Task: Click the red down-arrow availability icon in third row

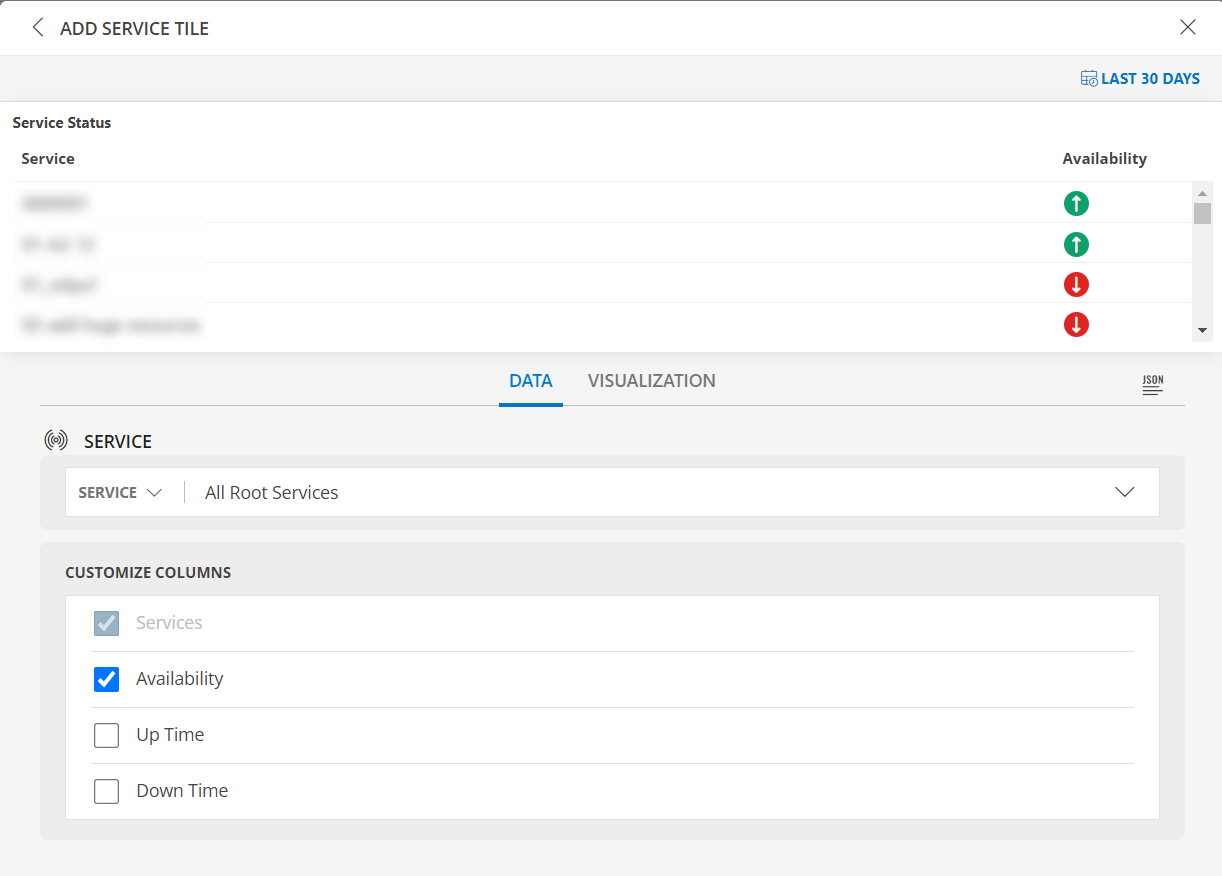Action: point(1076,284)
